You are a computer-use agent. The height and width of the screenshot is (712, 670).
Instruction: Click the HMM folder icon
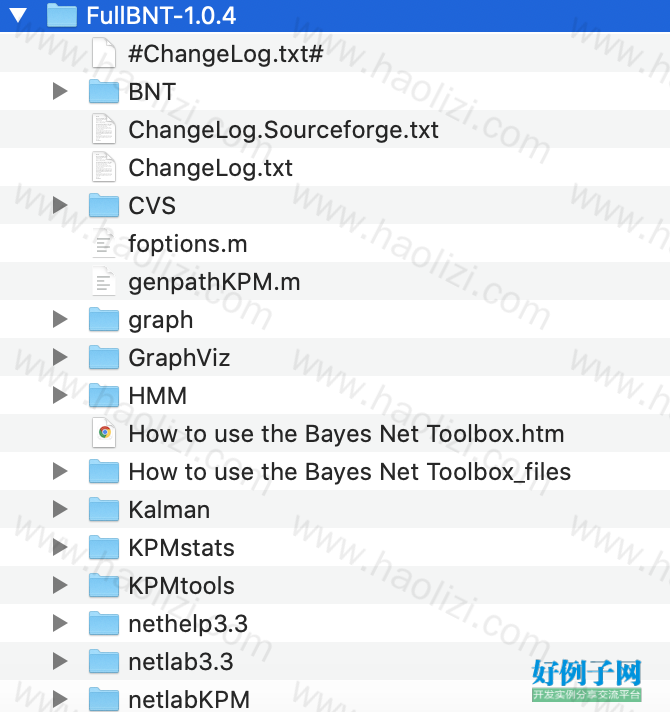(x=104, y=395)
